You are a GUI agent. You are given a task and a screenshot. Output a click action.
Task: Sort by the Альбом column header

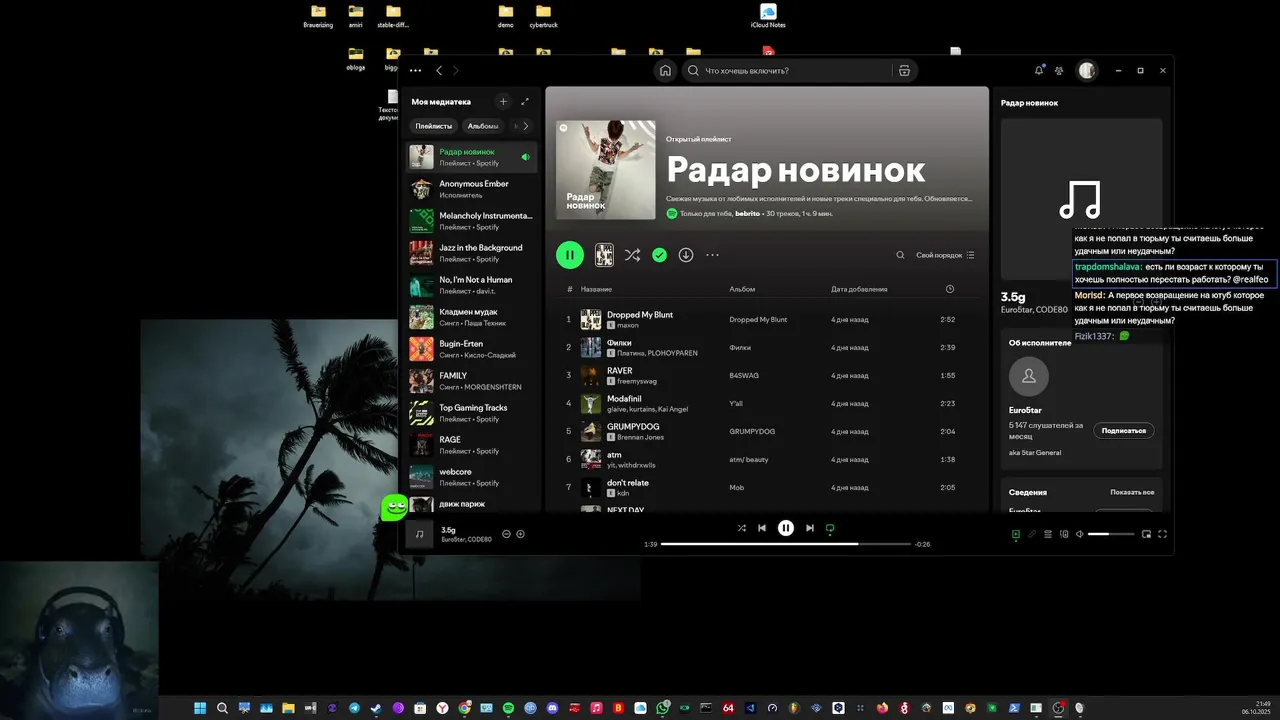[742, 289]
